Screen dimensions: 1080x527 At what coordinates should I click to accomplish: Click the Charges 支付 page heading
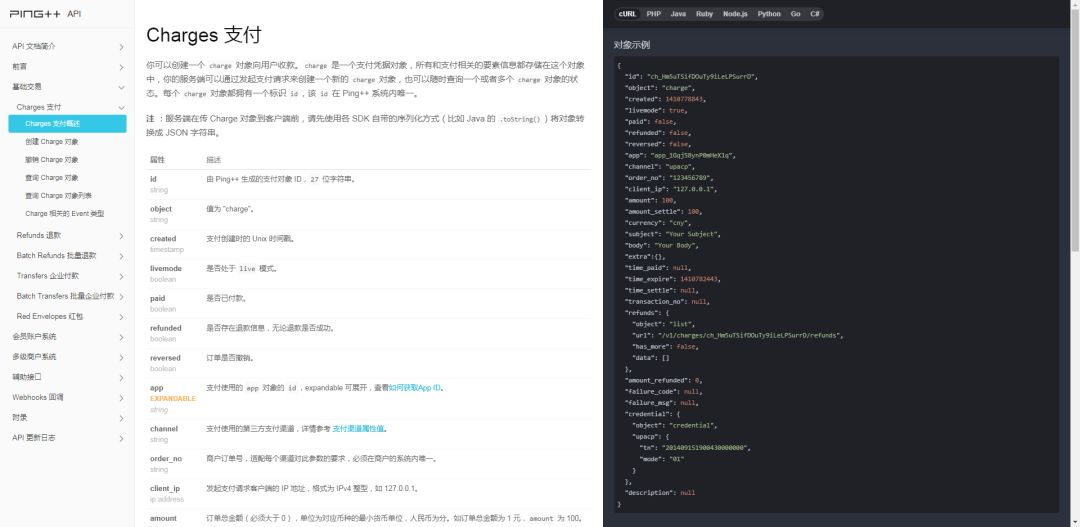coord(204,35)
